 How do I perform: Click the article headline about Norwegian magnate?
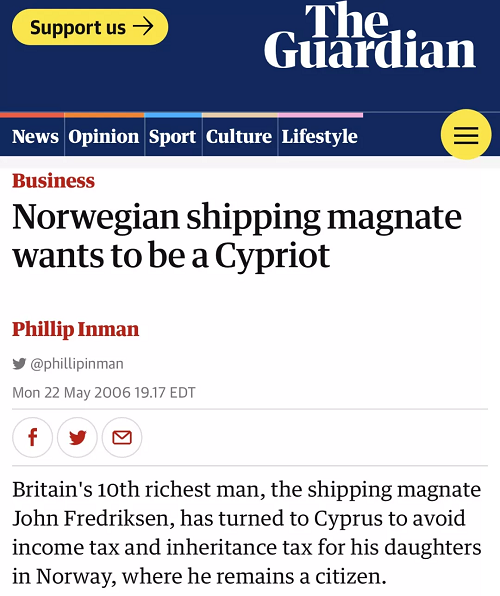pos(237,236)
